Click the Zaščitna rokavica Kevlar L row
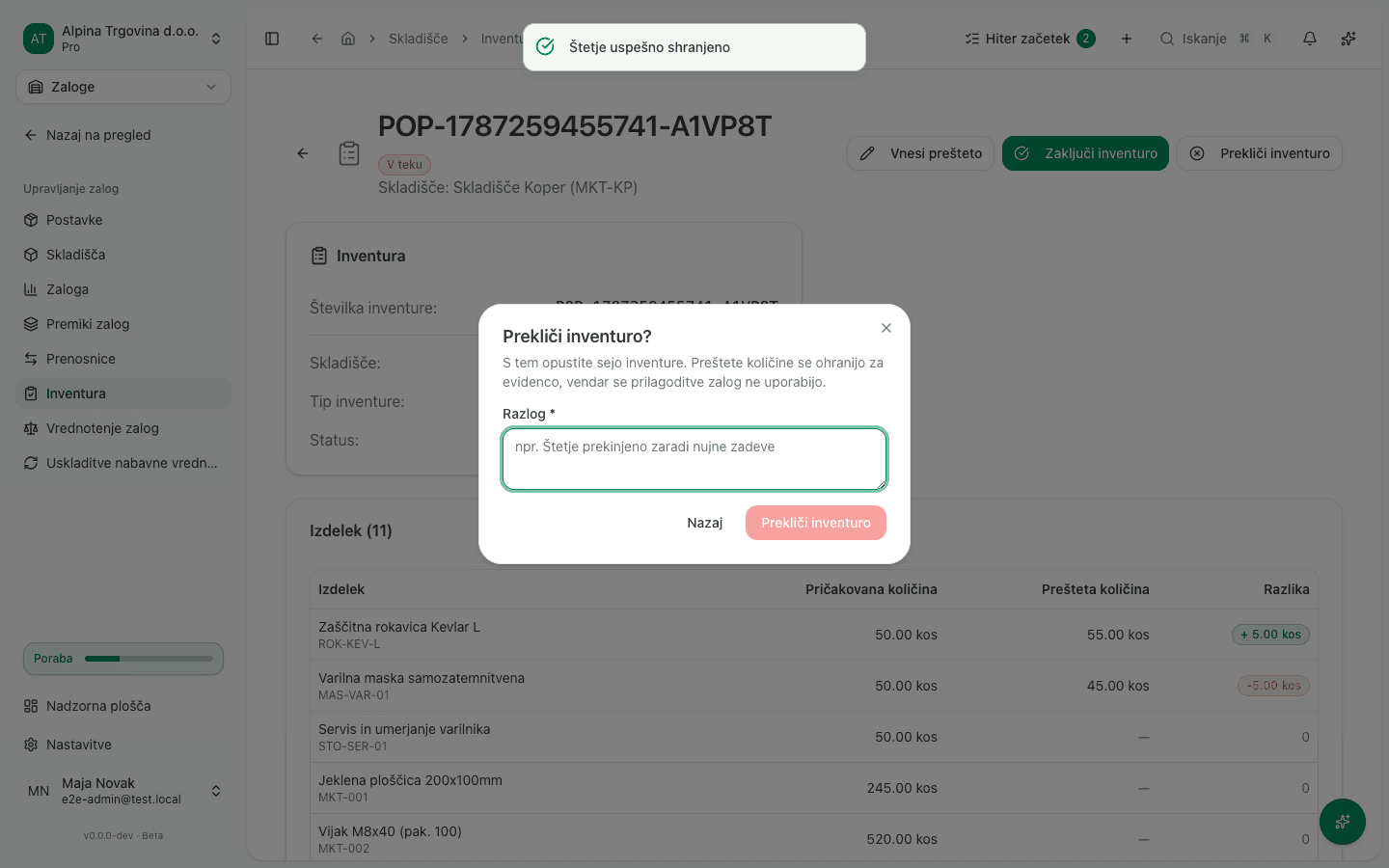 (x=814, y=635)
